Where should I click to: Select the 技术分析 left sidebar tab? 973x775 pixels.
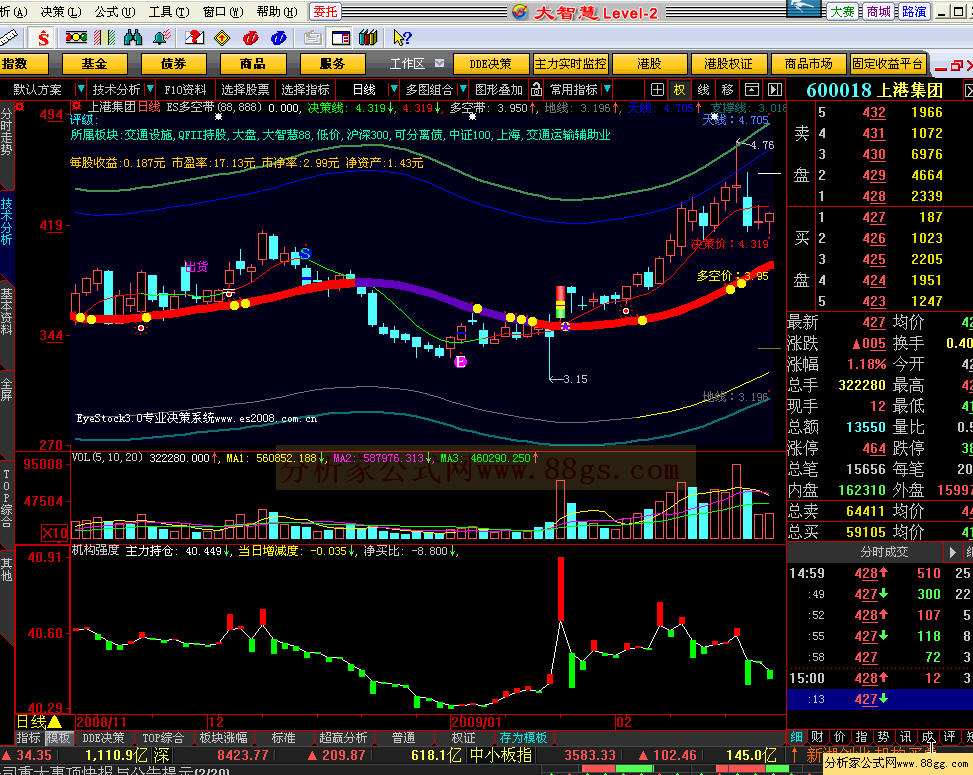6,222
